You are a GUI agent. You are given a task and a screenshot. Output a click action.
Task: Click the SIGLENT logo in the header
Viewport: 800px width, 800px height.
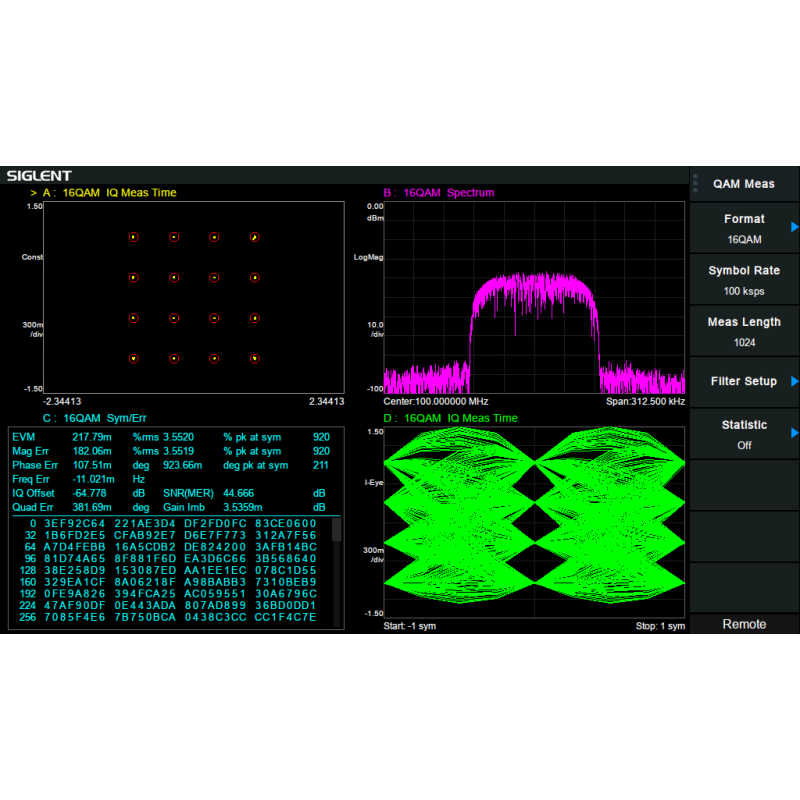39,175
